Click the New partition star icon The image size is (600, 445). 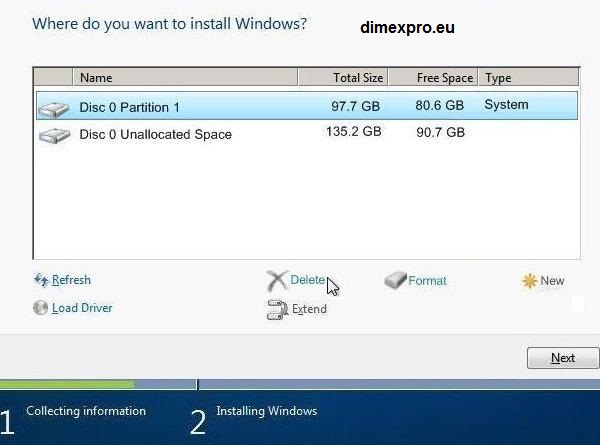tap(530, 281)
